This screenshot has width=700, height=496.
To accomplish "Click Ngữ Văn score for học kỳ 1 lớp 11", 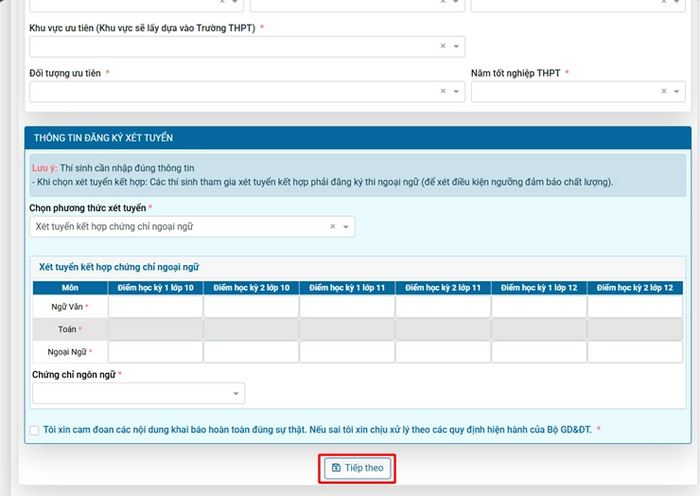I will point(347,307).
